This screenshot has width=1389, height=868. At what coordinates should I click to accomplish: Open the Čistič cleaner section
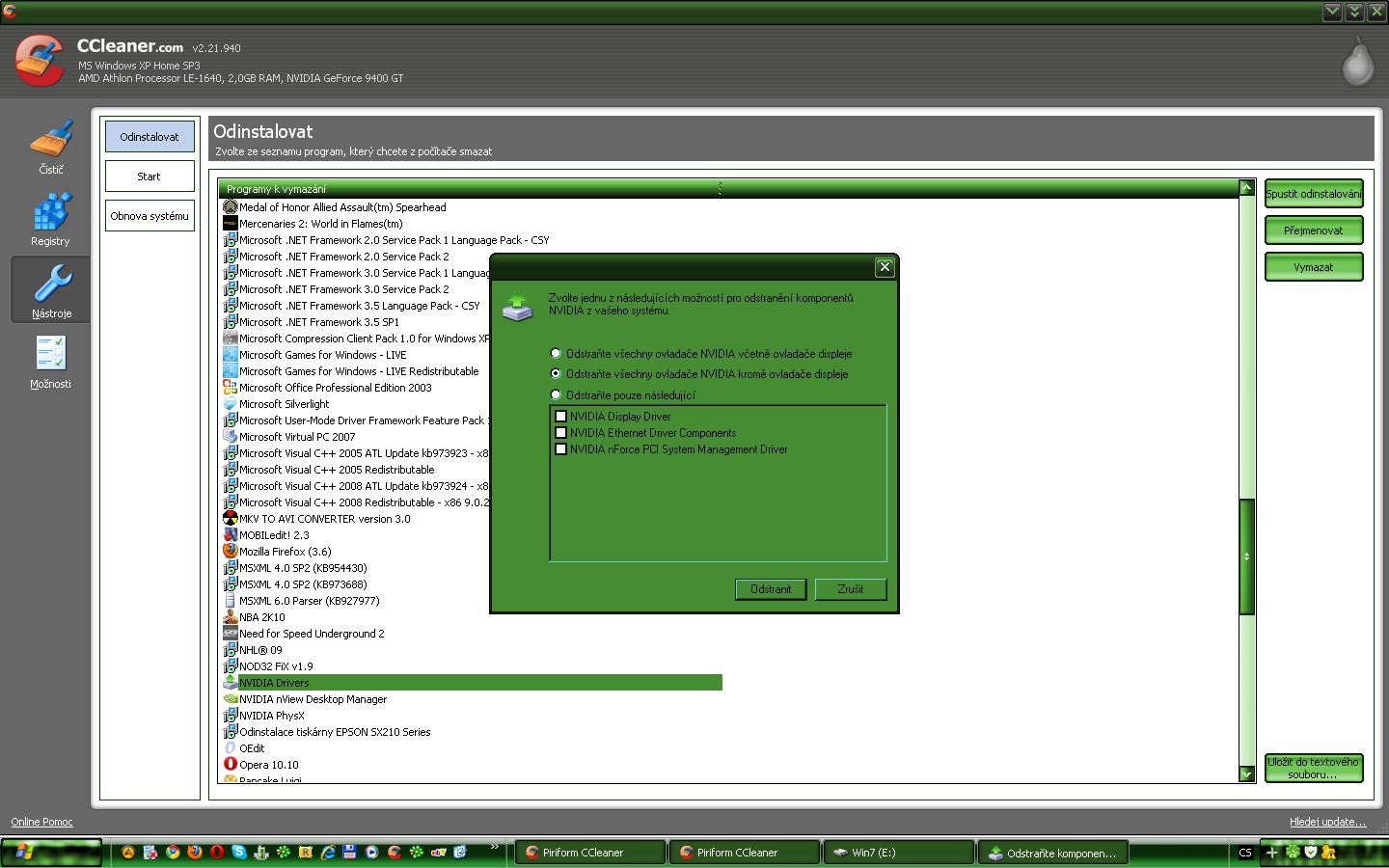click(51, 147)
